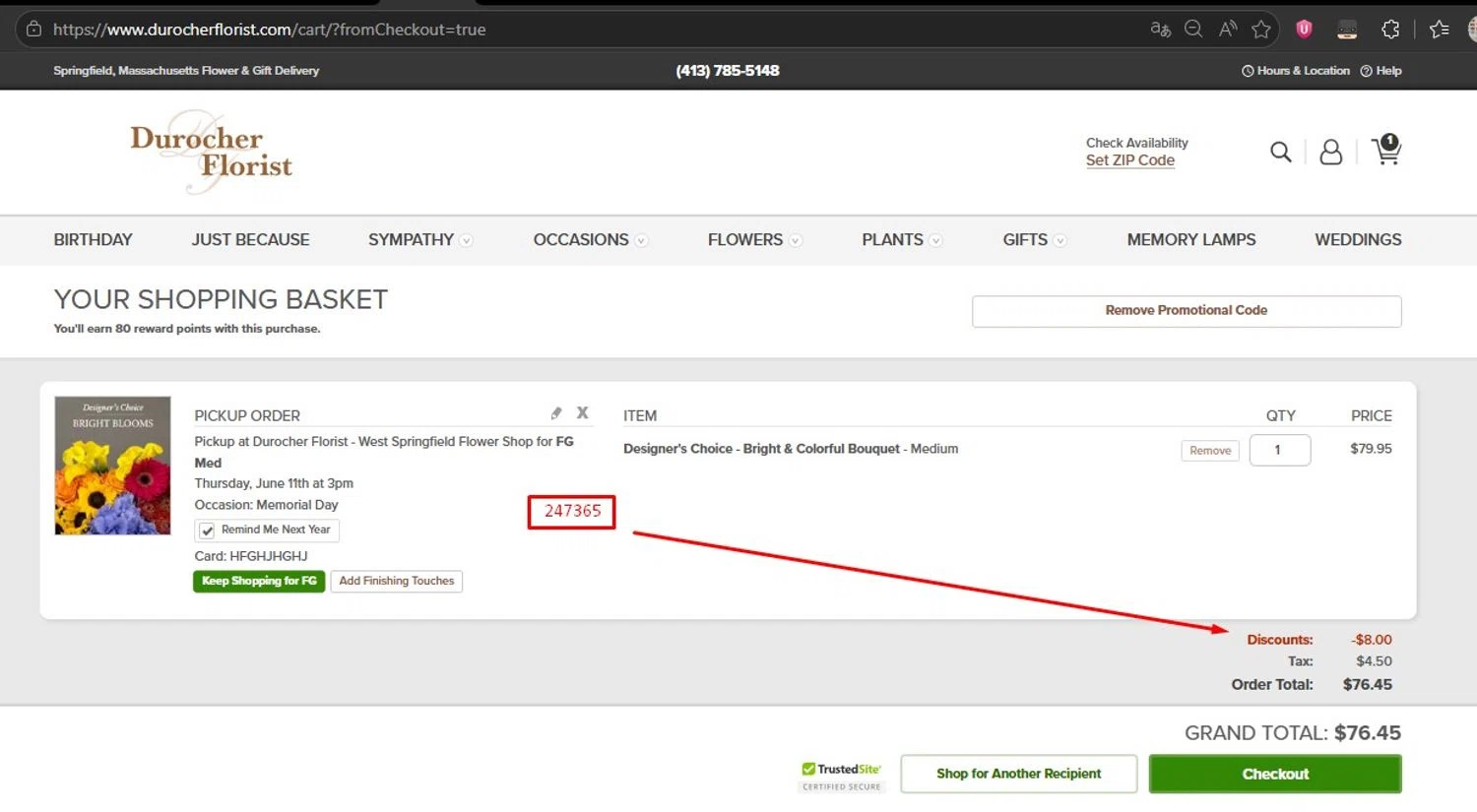Edit the pickup order with pencil icon

555,413
